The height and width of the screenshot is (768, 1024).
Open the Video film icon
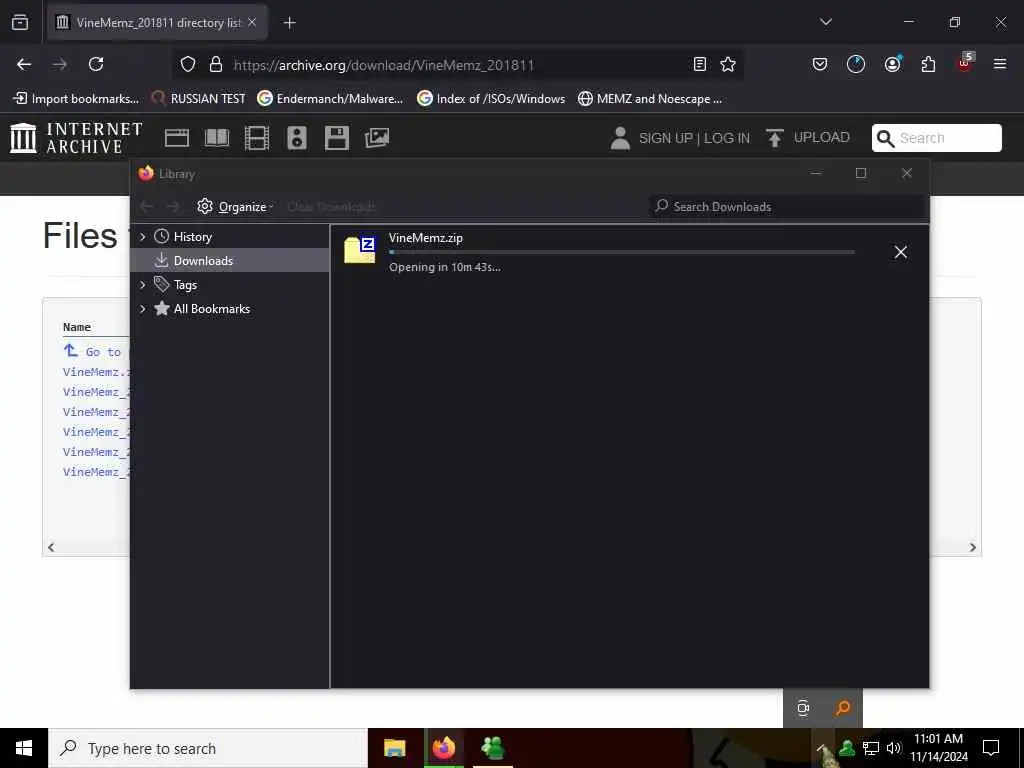click(257, 138)
